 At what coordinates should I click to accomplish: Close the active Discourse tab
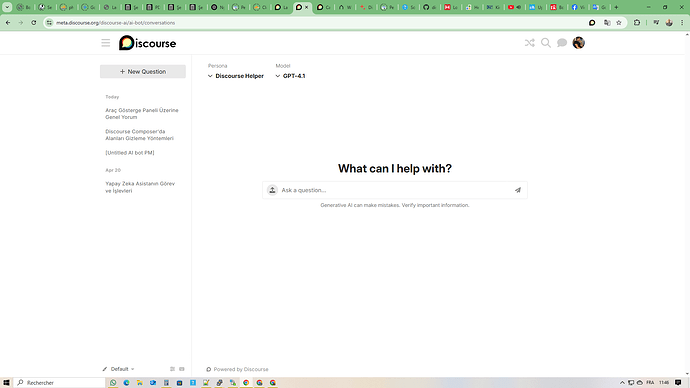coord(307,7)
